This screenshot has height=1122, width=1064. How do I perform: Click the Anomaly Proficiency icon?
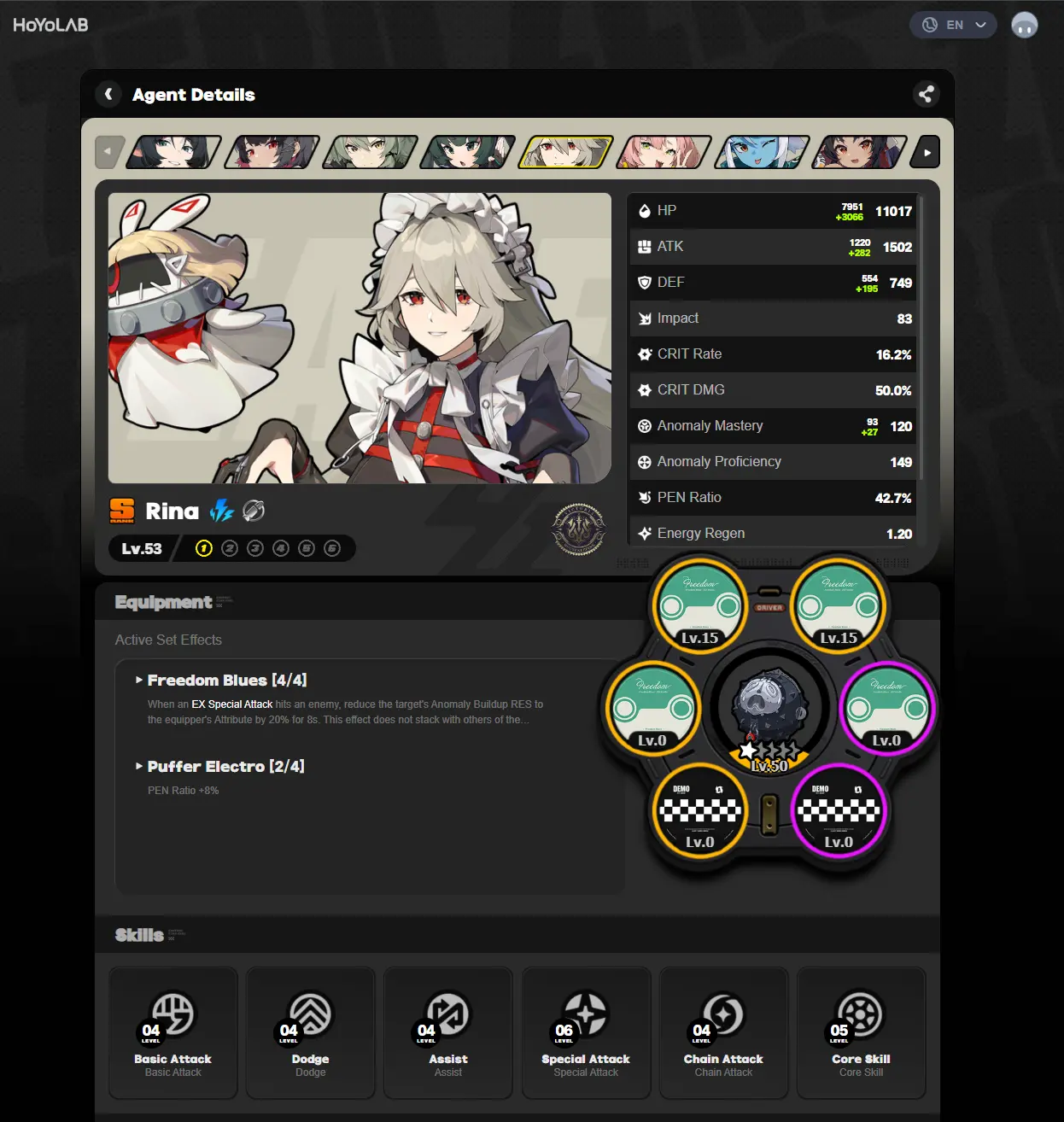[x=645, y=462]
